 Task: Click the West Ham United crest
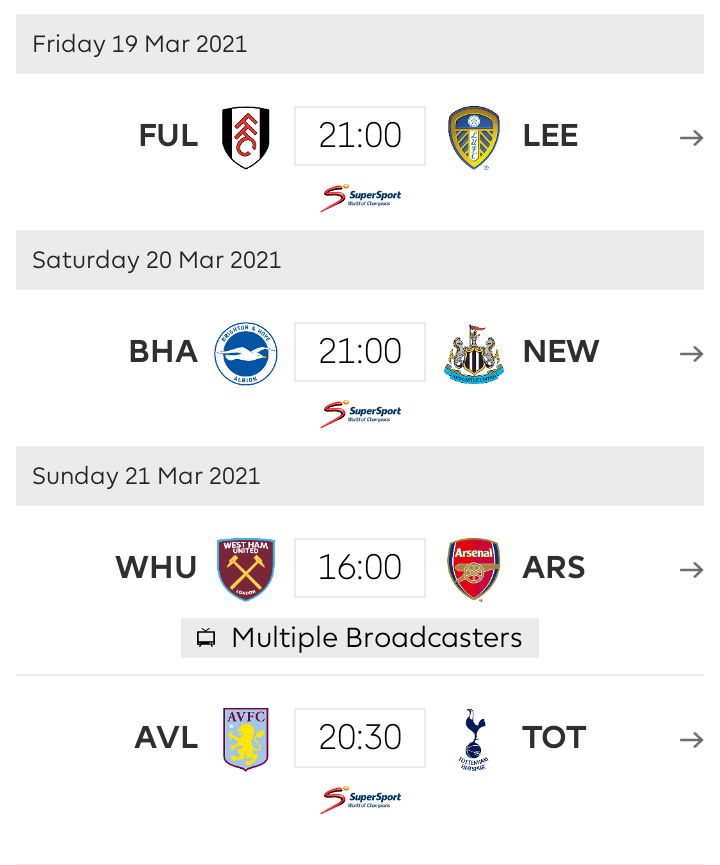coord(245,569)
